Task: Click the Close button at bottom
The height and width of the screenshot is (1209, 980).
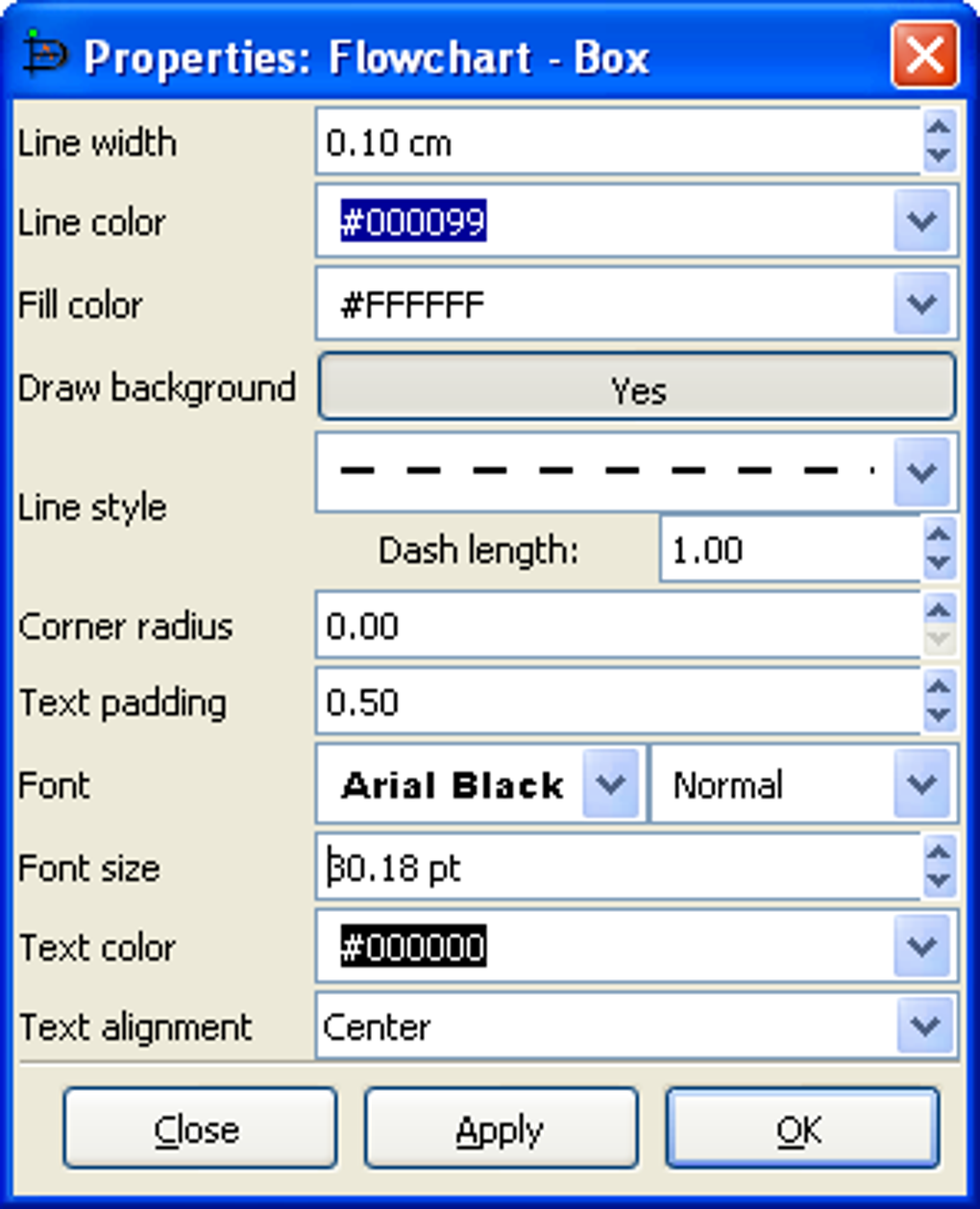Action: (x=199, y=1129)
